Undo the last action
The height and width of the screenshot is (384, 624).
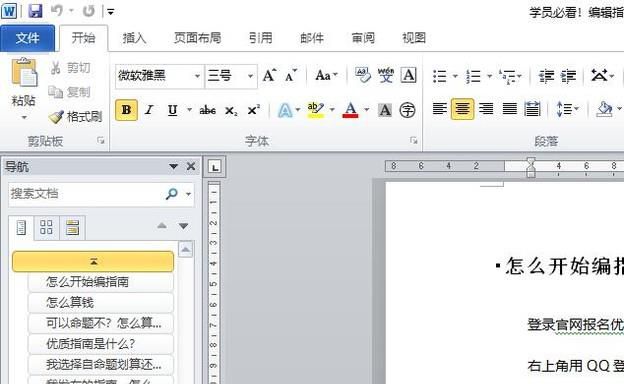pyautogui.click(x=56, y=11)
